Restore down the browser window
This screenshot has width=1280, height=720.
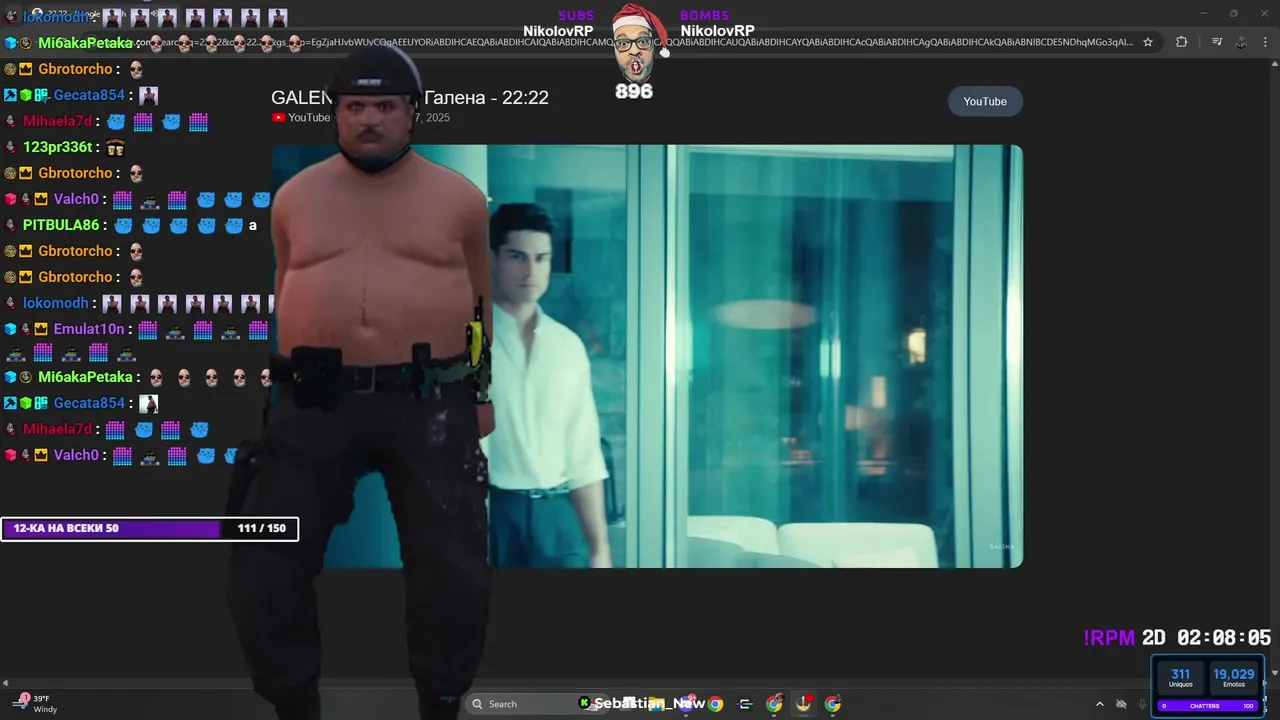(1233, 13)
